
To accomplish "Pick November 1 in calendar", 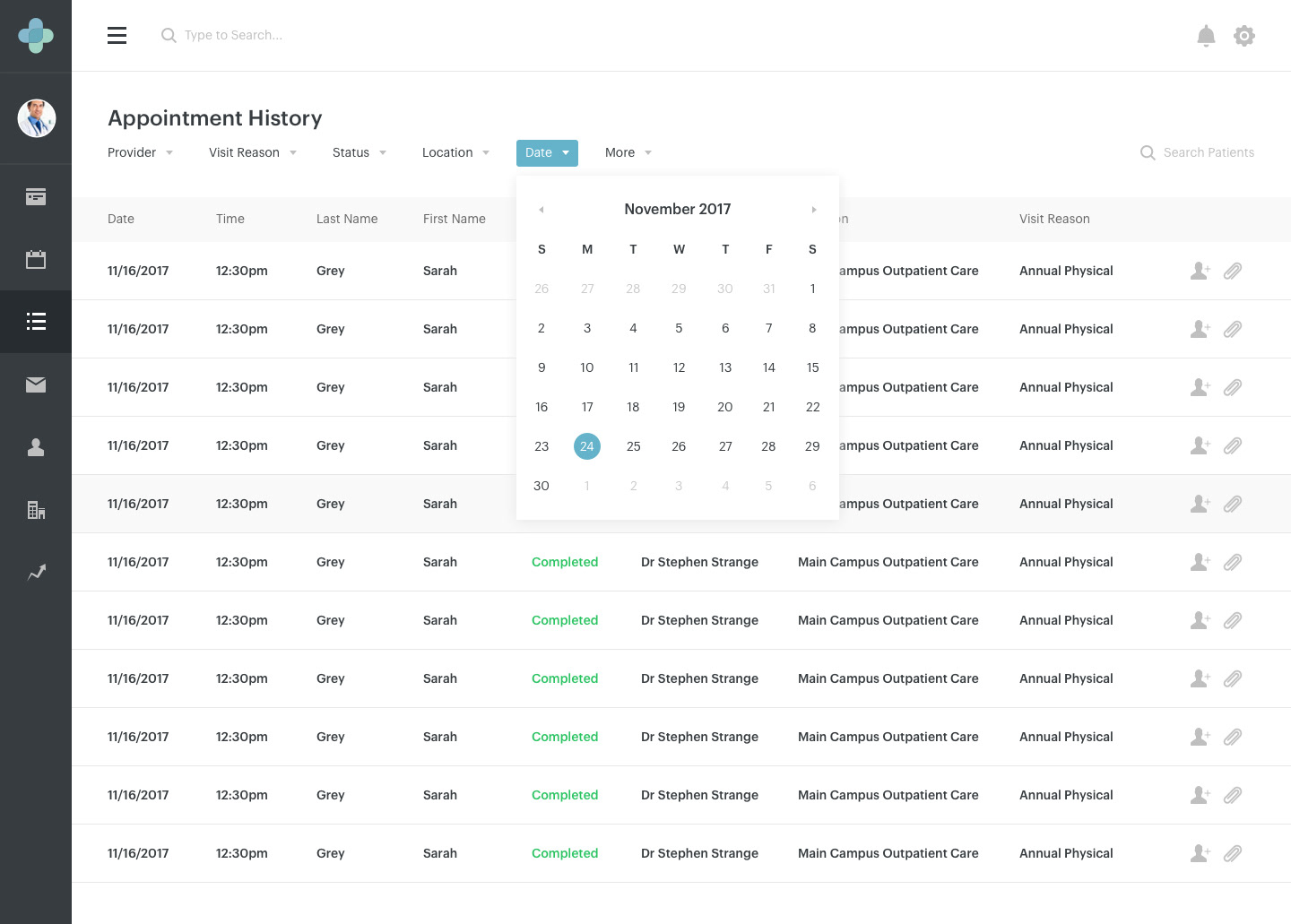I will (812, 289).
